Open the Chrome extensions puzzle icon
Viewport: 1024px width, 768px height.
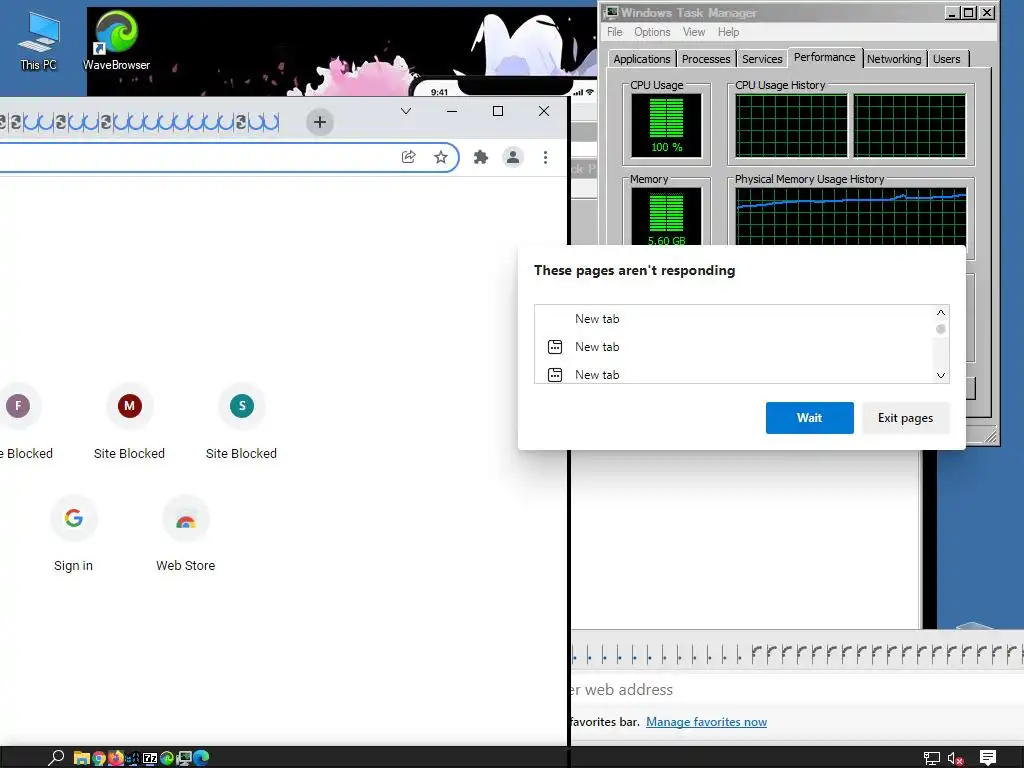[481, 157]
